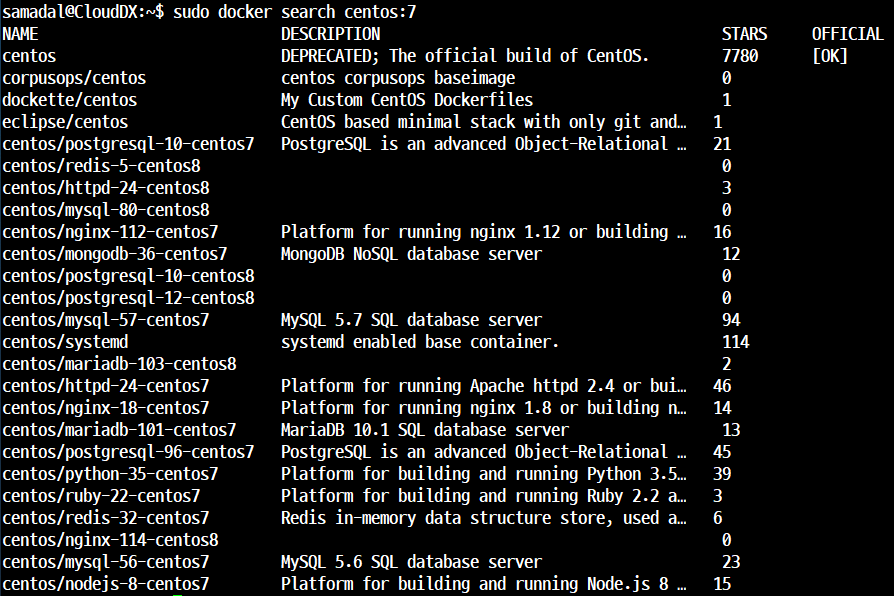
Task: Select star count 114 for centos/systemd
Action: (735, 342)
